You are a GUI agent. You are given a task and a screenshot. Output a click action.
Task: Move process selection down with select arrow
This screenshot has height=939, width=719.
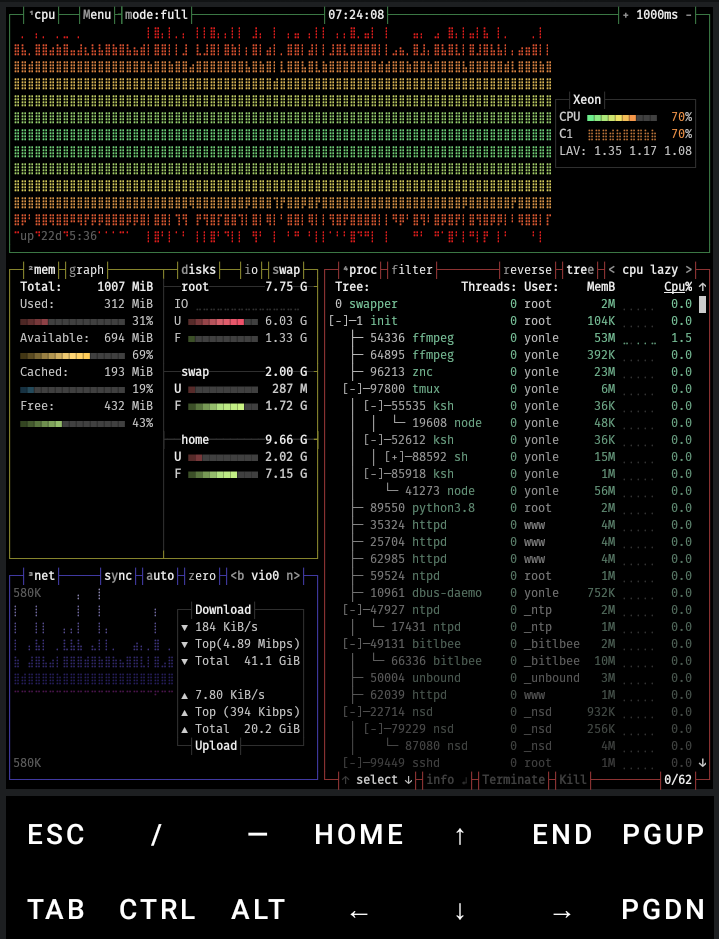click(x=408, y=780)
